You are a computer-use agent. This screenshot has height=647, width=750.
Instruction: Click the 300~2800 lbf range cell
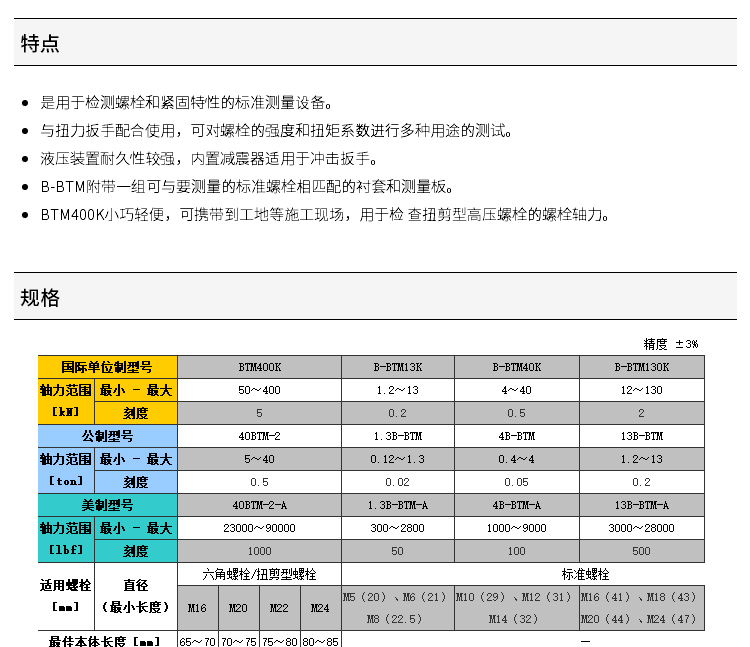pyautogui.click(x=398, y=527)
